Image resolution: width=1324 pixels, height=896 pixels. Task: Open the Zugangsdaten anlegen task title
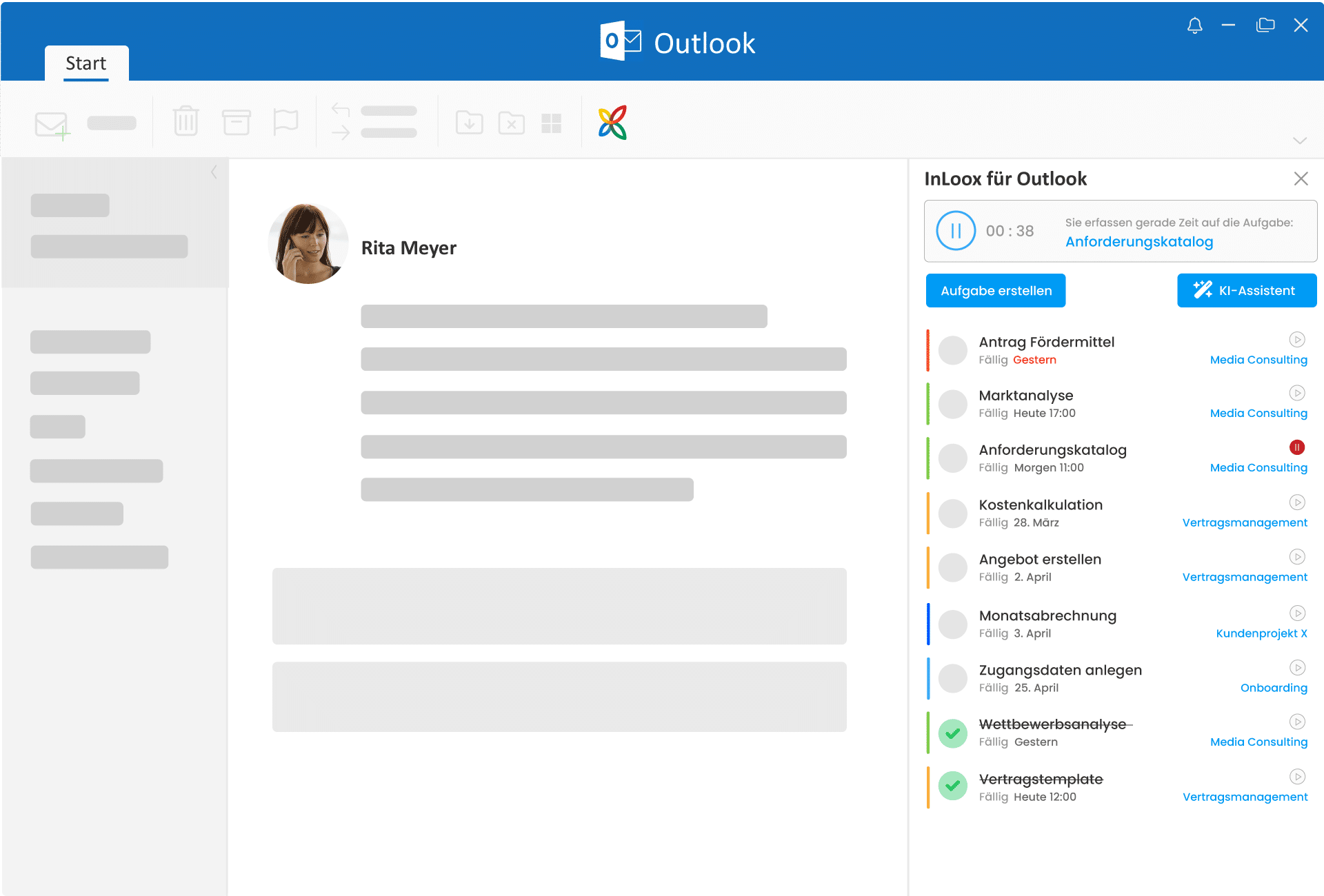(1061, 670)
